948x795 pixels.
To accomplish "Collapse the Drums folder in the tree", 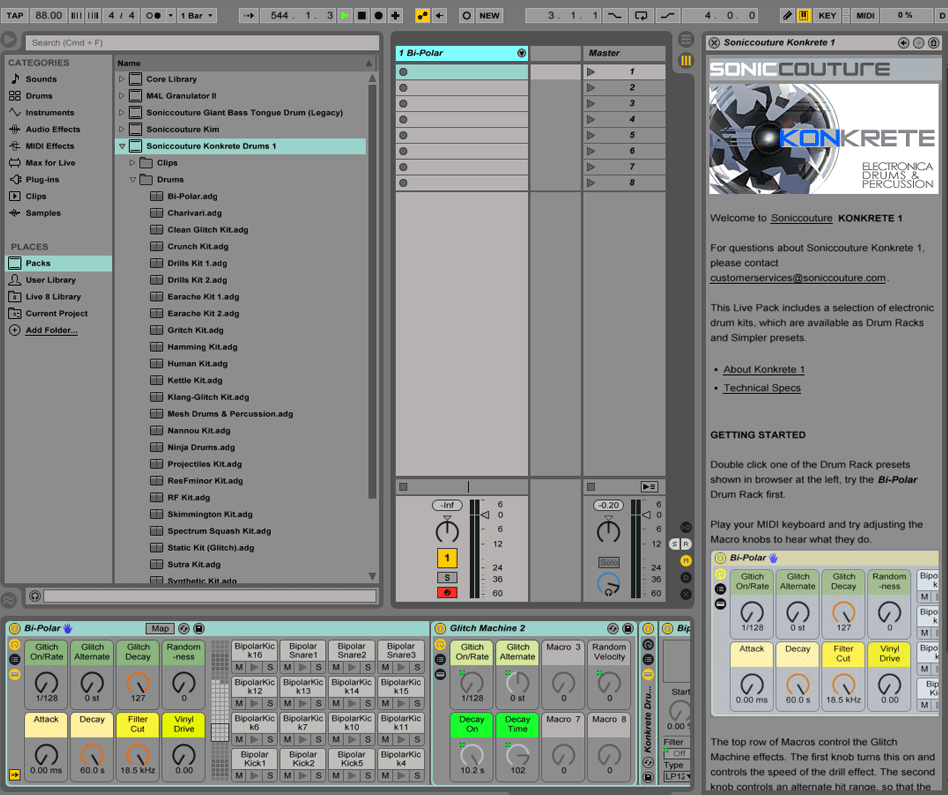I will (x=132, y=180).
